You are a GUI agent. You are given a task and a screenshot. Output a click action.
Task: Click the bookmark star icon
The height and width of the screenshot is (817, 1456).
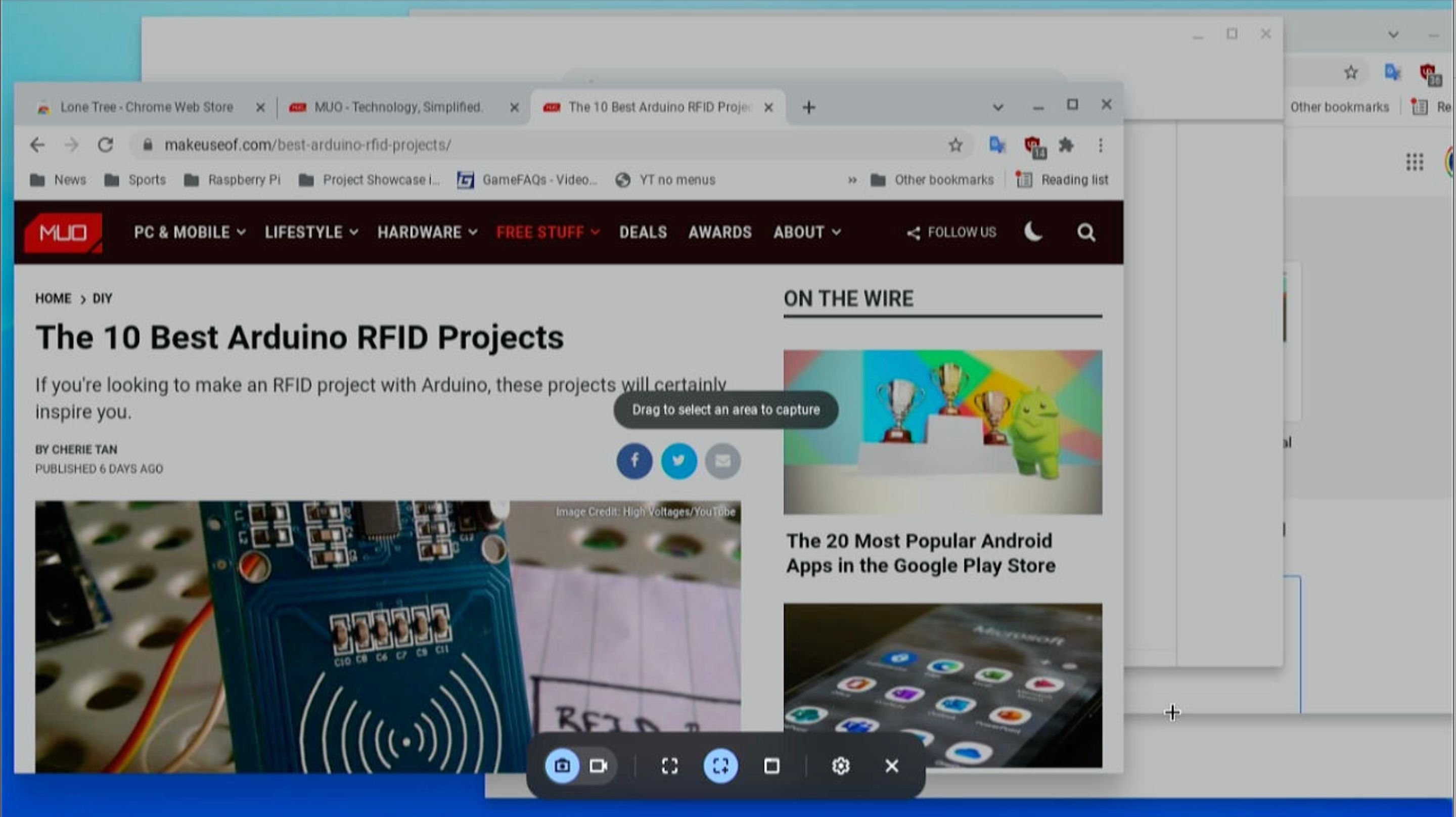pos(955,144)
